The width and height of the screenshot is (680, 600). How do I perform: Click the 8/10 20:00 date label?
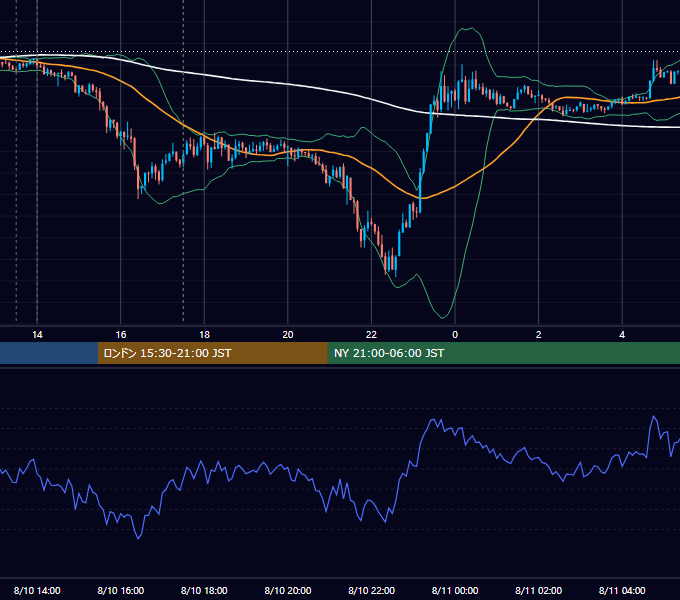point(288,590)
